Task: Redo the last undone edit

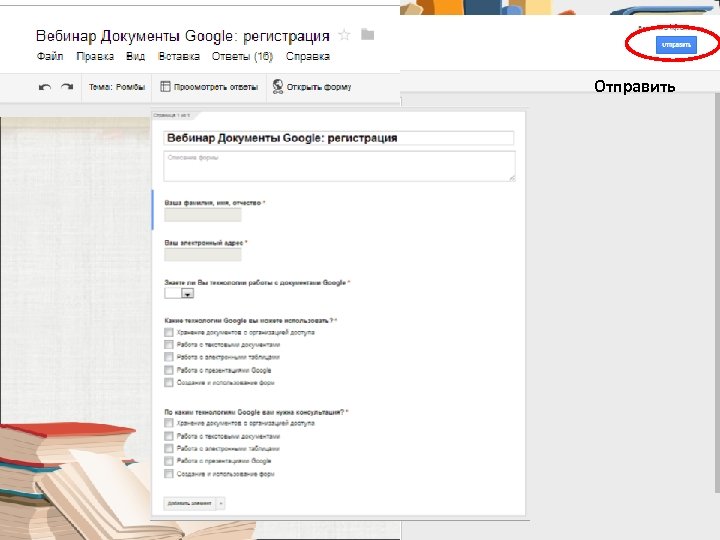Action: tap(68, 87)
